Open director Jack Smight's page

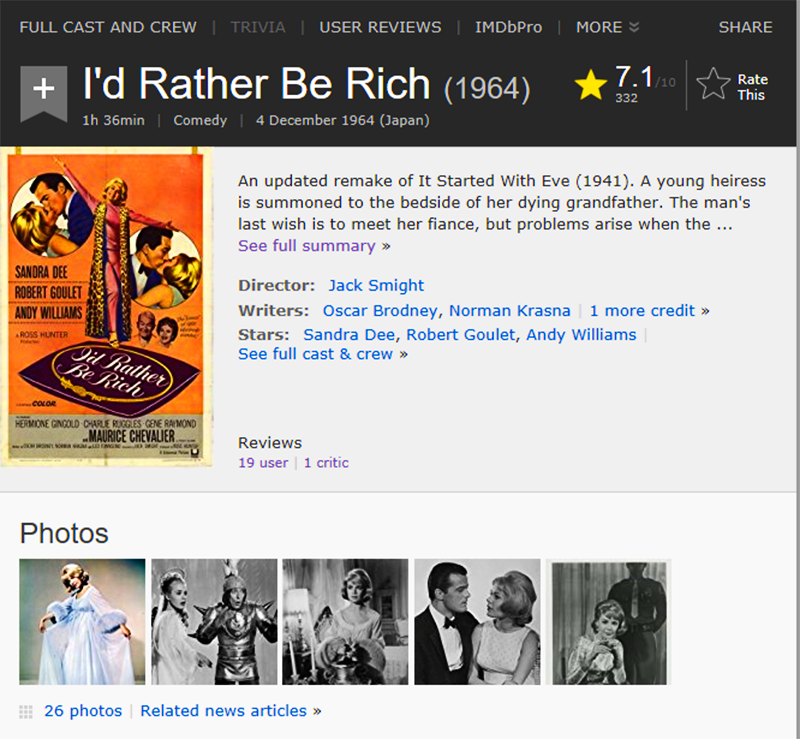376,285
